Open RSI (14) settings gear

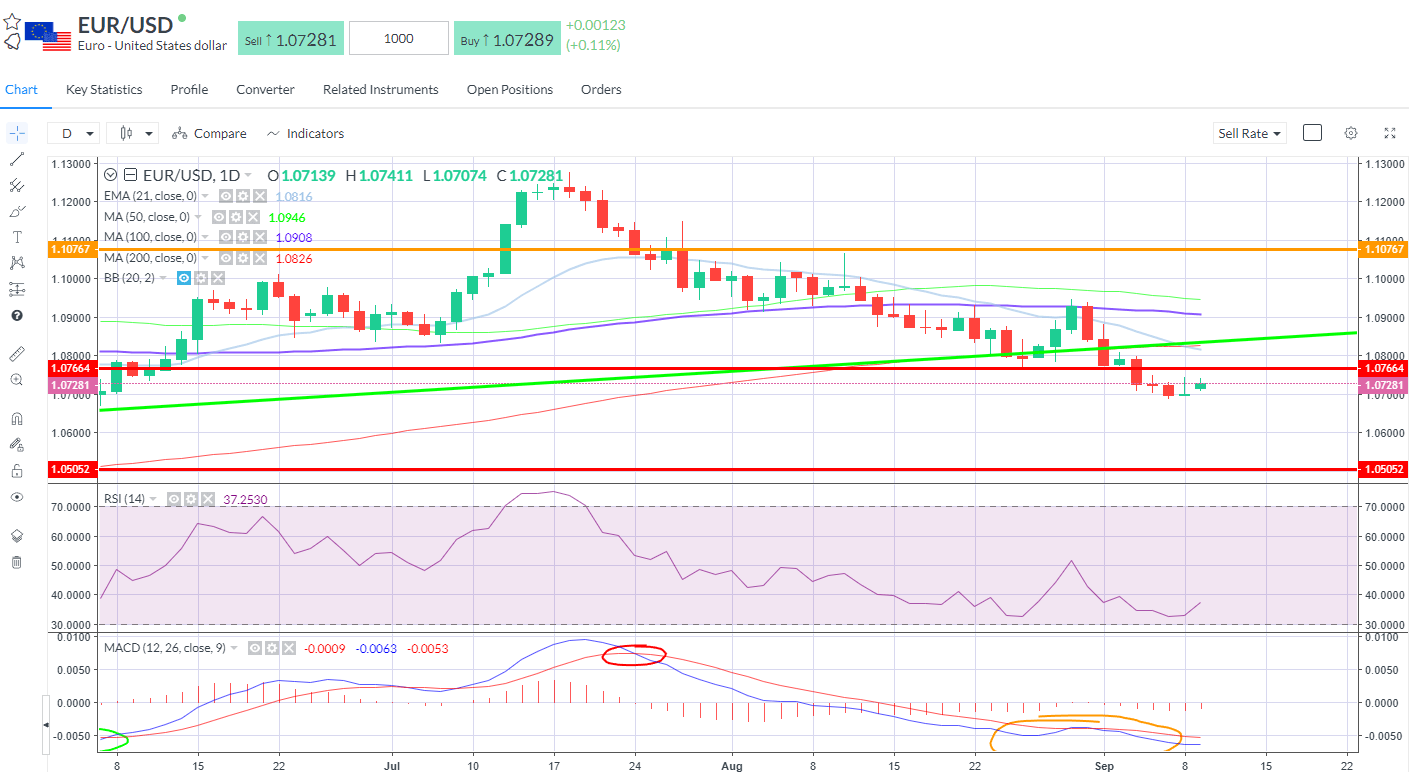[x=190, y=499]
